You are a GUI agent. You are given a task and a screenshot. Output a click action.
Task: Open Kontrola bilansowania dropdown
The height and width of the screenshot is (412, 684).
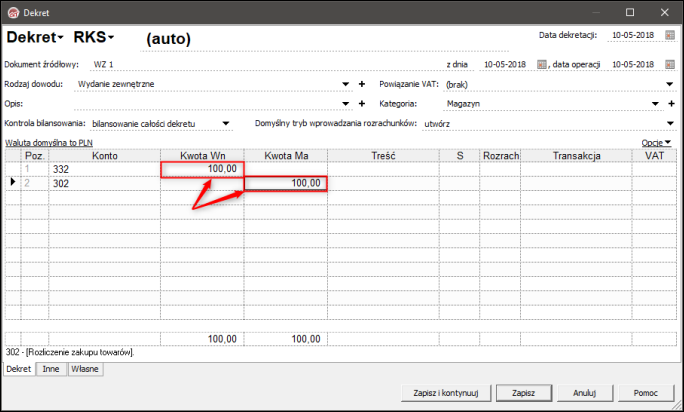point(226,124)
